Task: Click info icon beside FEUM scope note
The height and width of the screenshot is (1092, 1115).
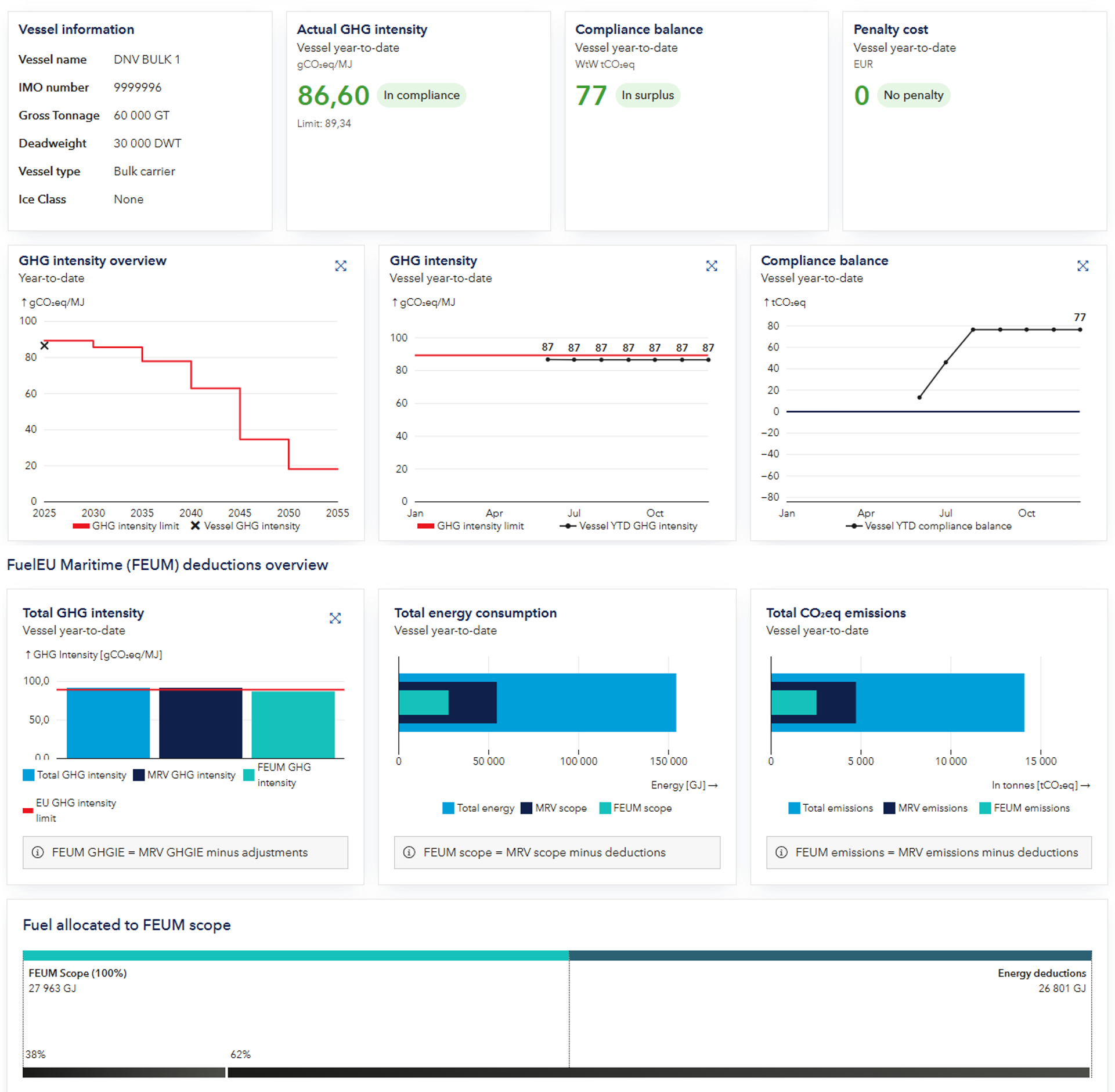Action: 409,852
